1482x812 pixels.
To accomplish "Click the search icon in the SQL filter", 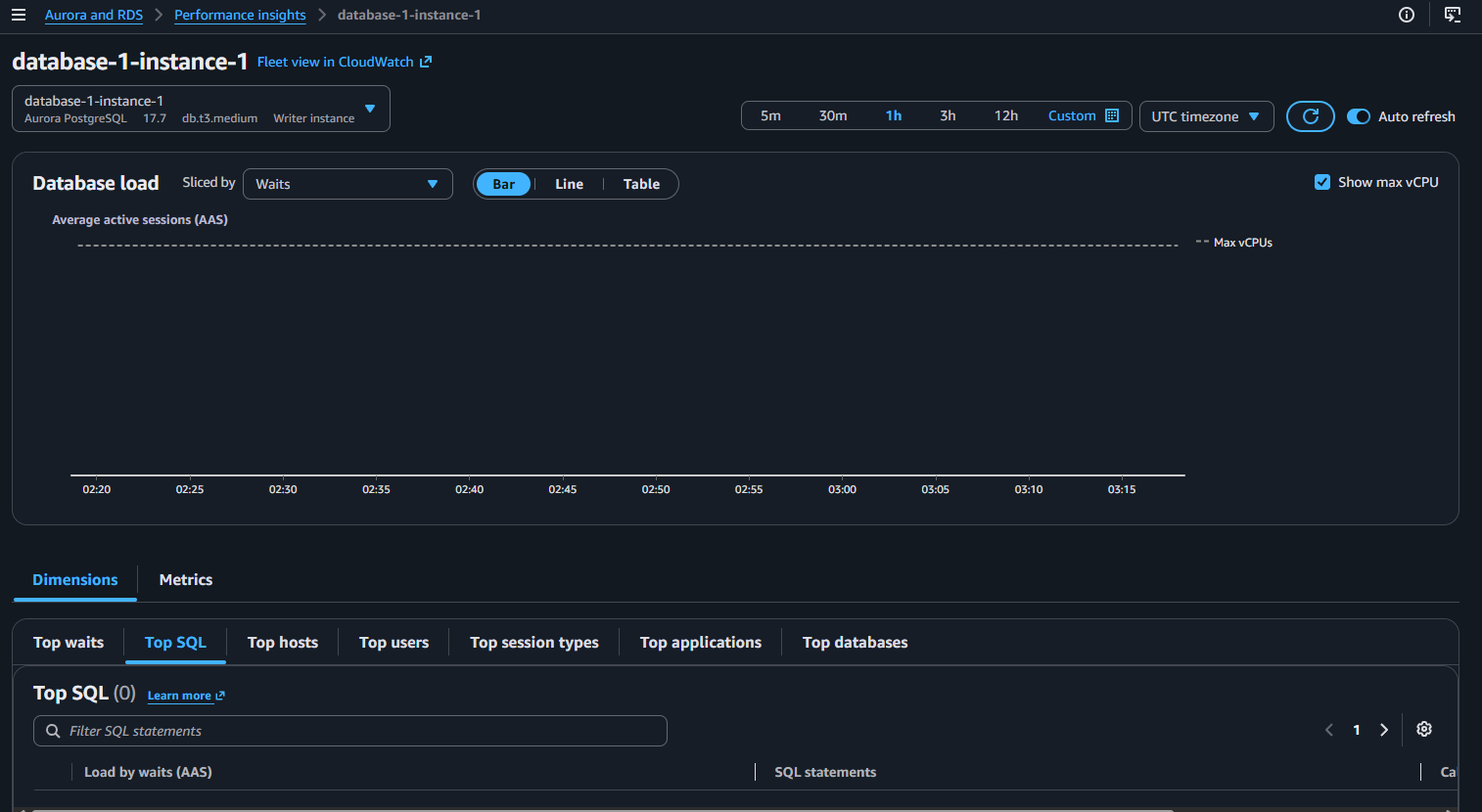I will pyautogui.click(x=53, y=731).
